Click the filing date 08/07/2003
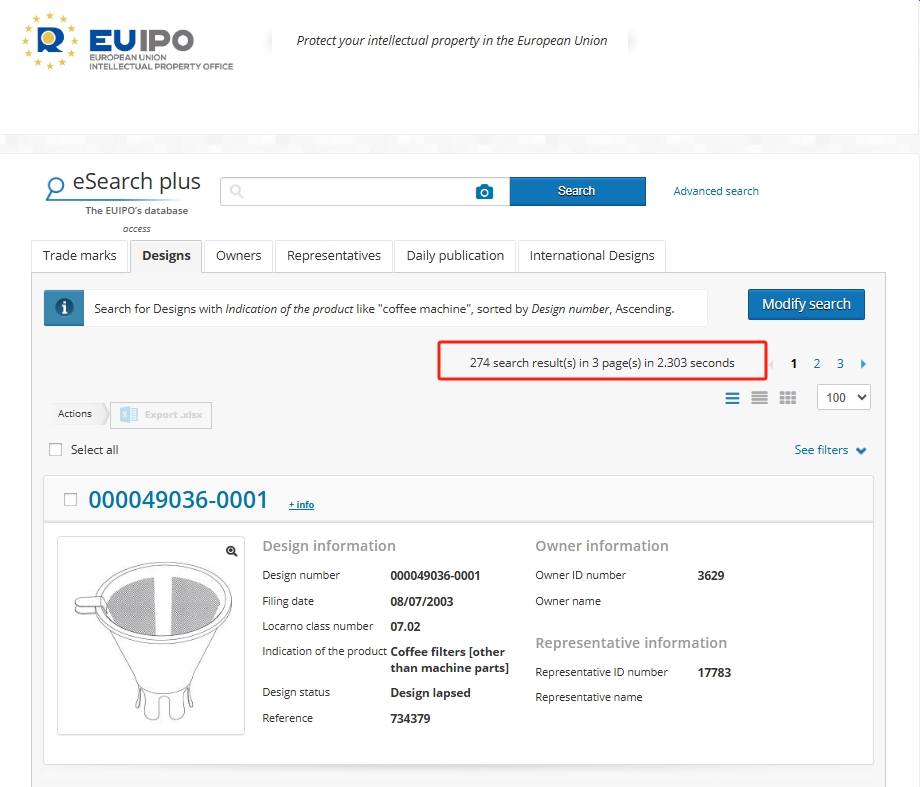The width and height of the screenshot is (920, 787). point(421,602)
